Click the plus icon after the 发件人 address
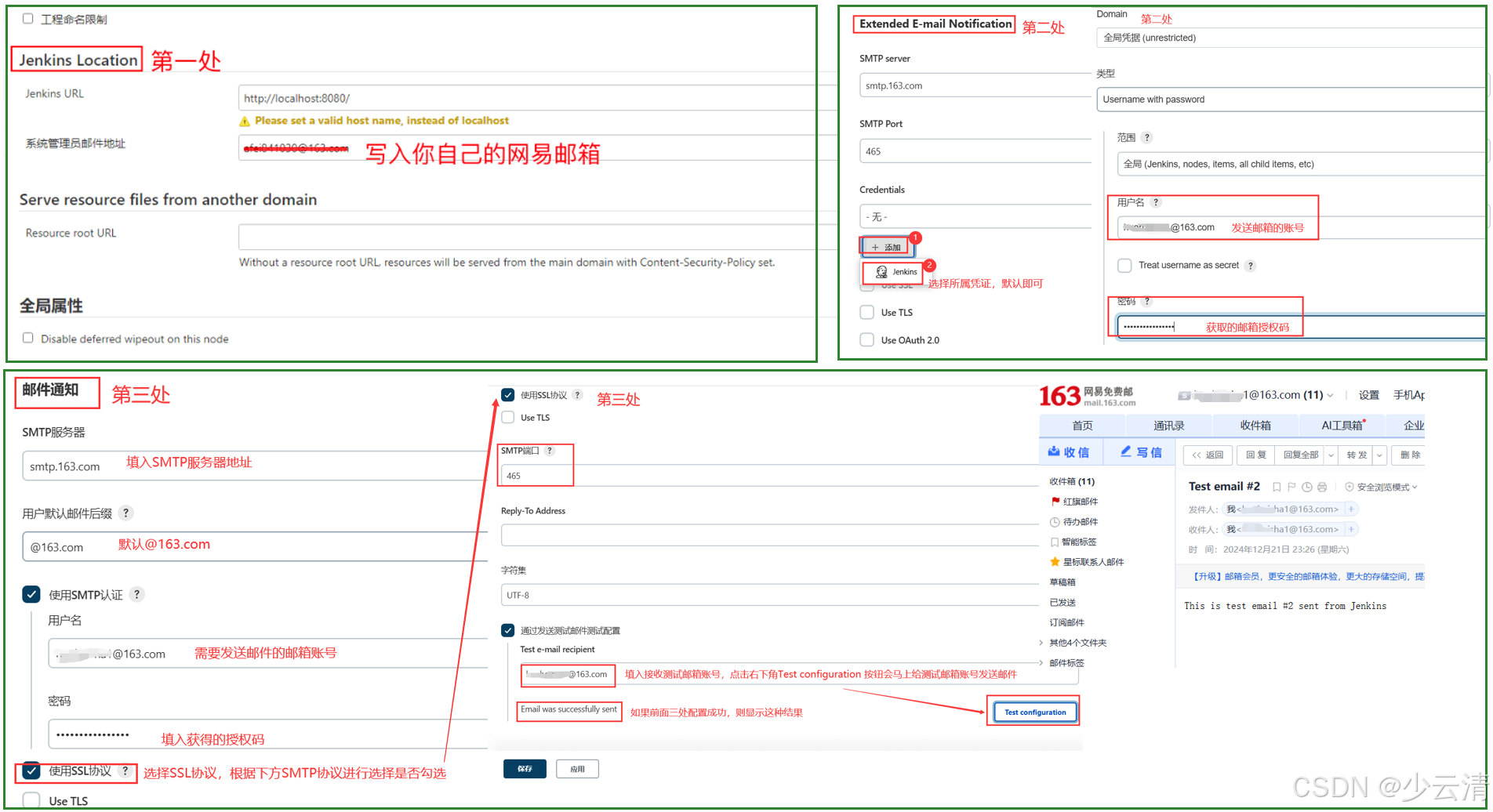The height and width of the screenshot is (812, 1493). (1351, 509)
